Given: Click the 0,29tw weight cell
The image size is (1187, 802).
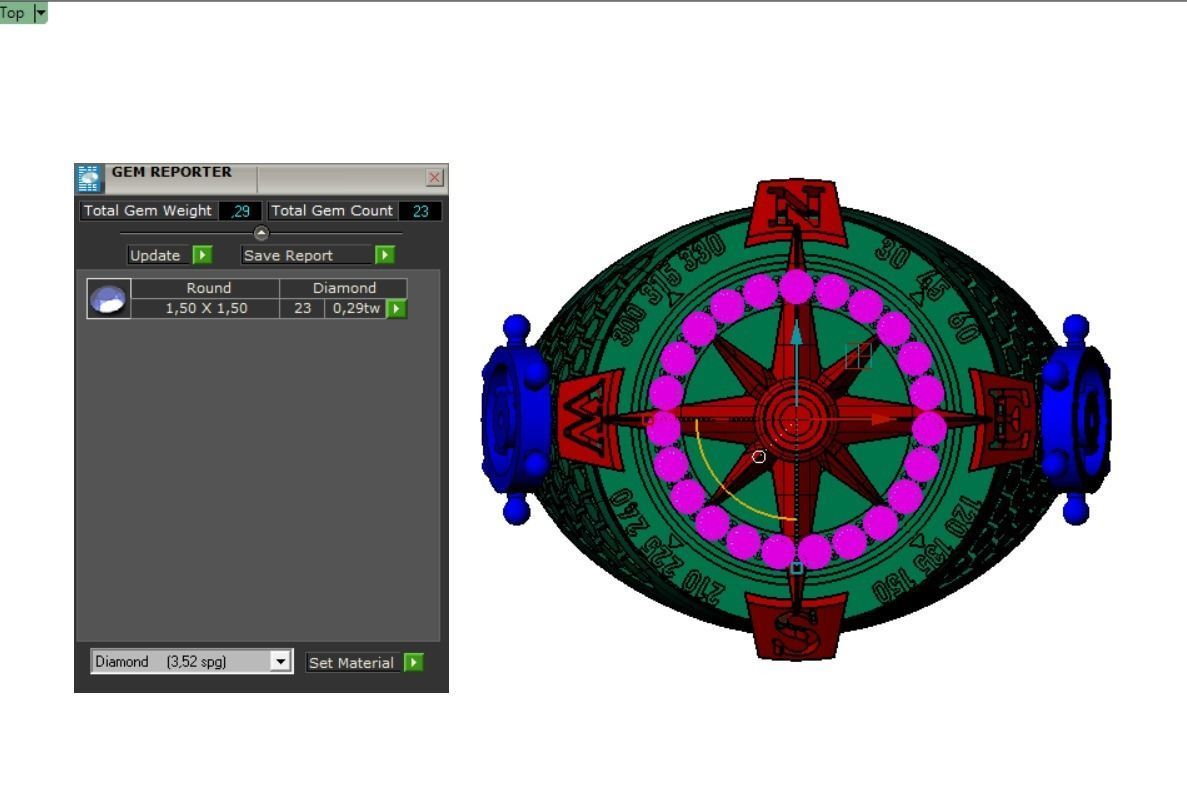Looking at the screenshot, I should pos(356,308).
